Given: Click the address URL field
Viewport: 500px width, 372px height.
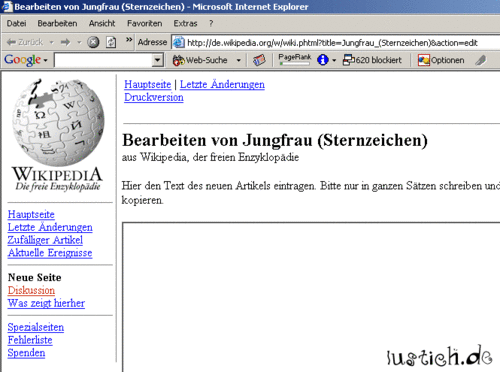Looking at the screenshot, I should 336,42.
